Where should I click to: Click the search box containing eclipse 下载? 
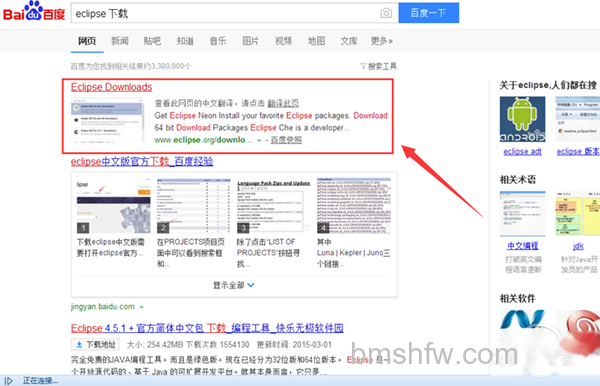pyautogui.click(x=235, y=13)
